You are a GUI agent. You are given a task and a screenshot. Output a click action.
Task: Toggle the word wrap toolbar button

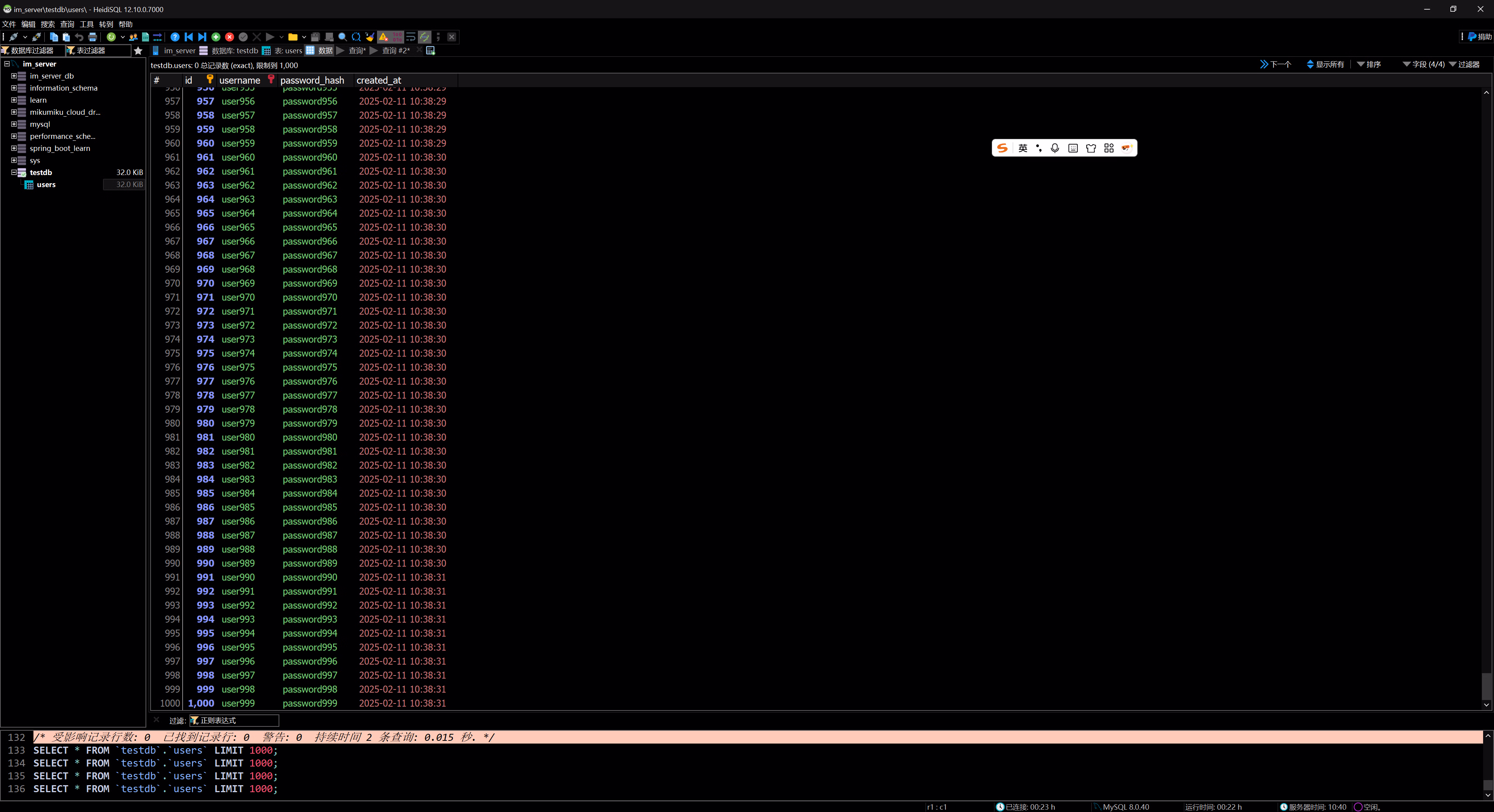(410, 37)
